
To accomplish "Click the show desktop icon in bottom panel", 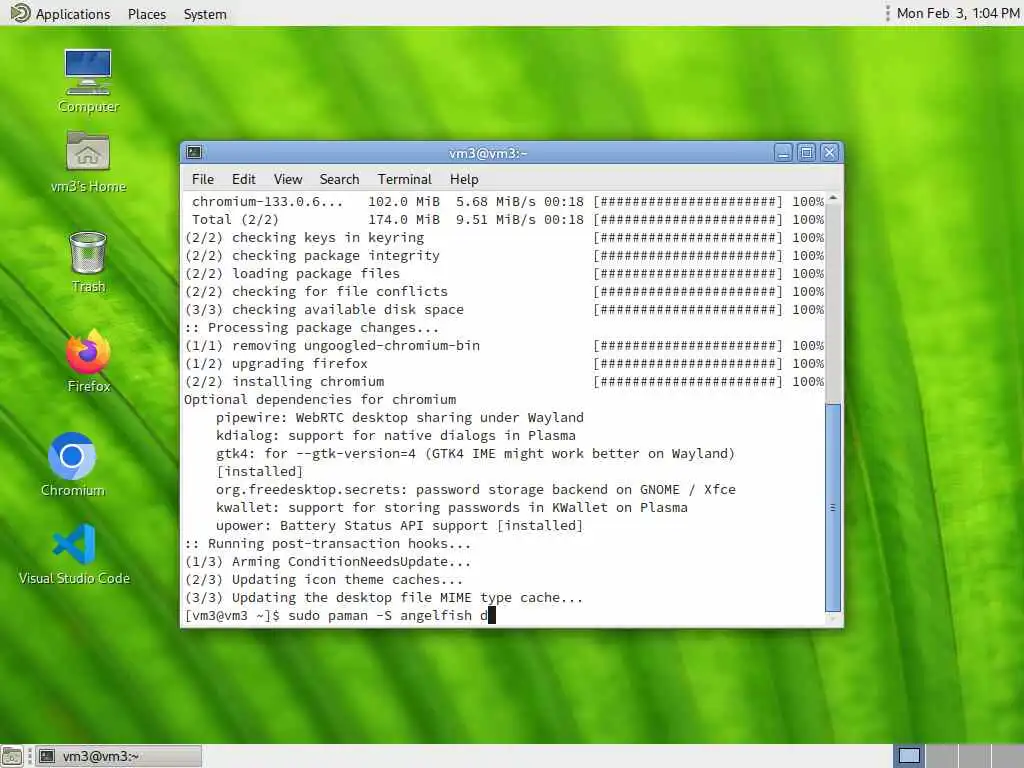I will [12, 756].
